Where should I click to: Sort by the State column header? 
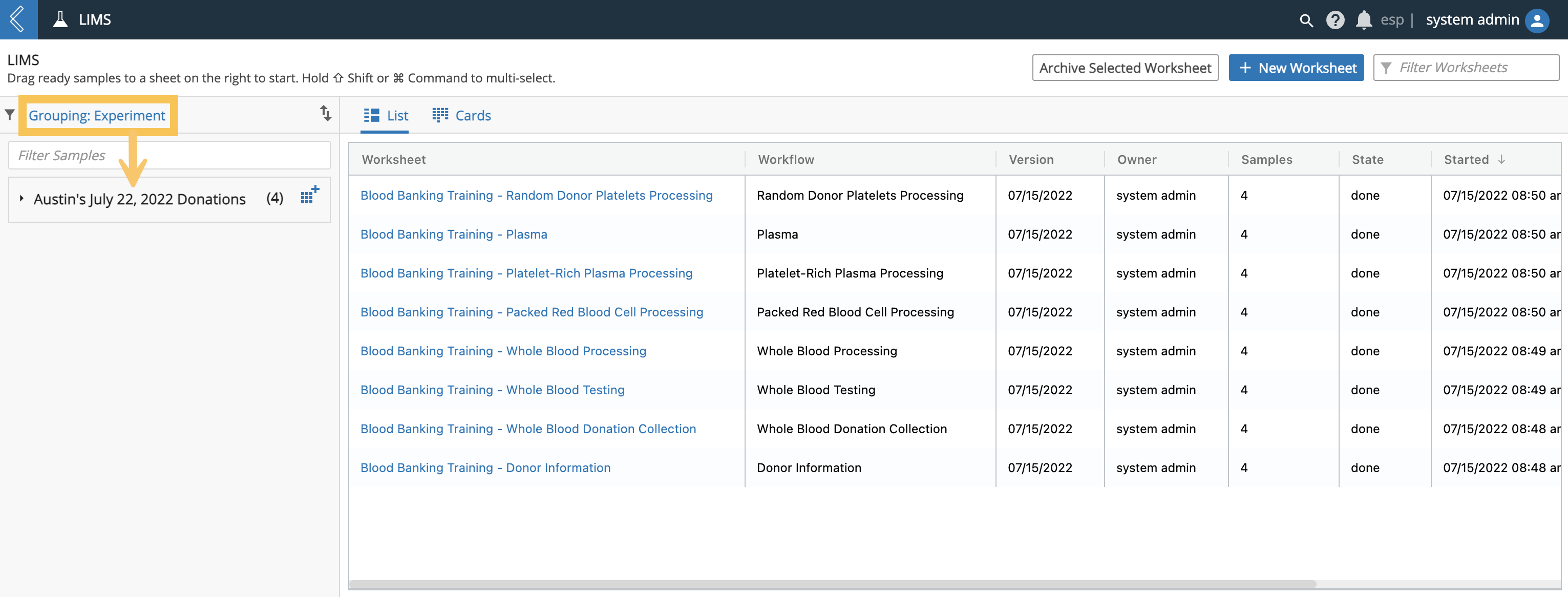tap(1367, 159)
